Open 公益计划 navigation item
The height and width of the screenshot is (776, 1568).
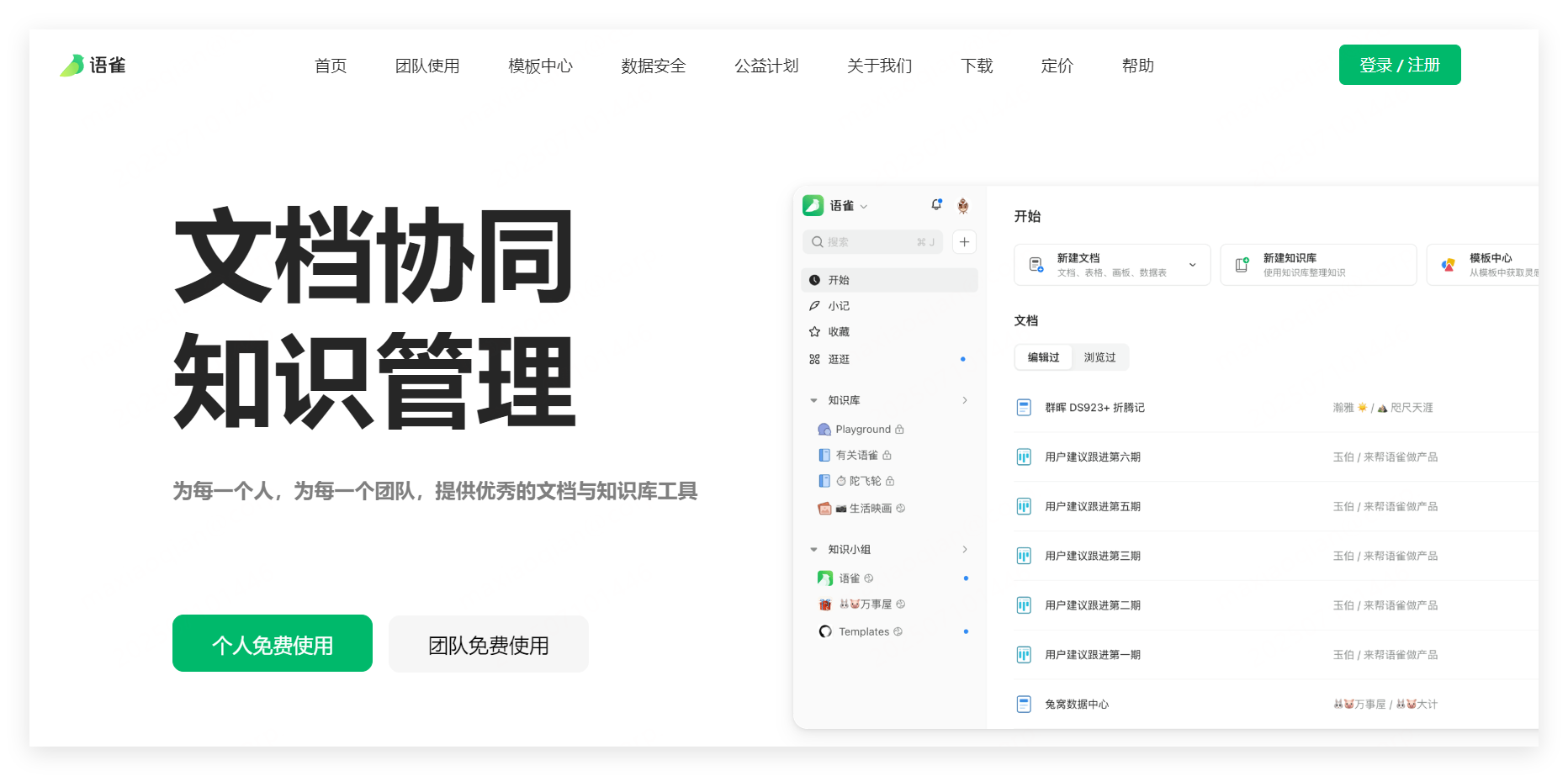coord(766,66)
